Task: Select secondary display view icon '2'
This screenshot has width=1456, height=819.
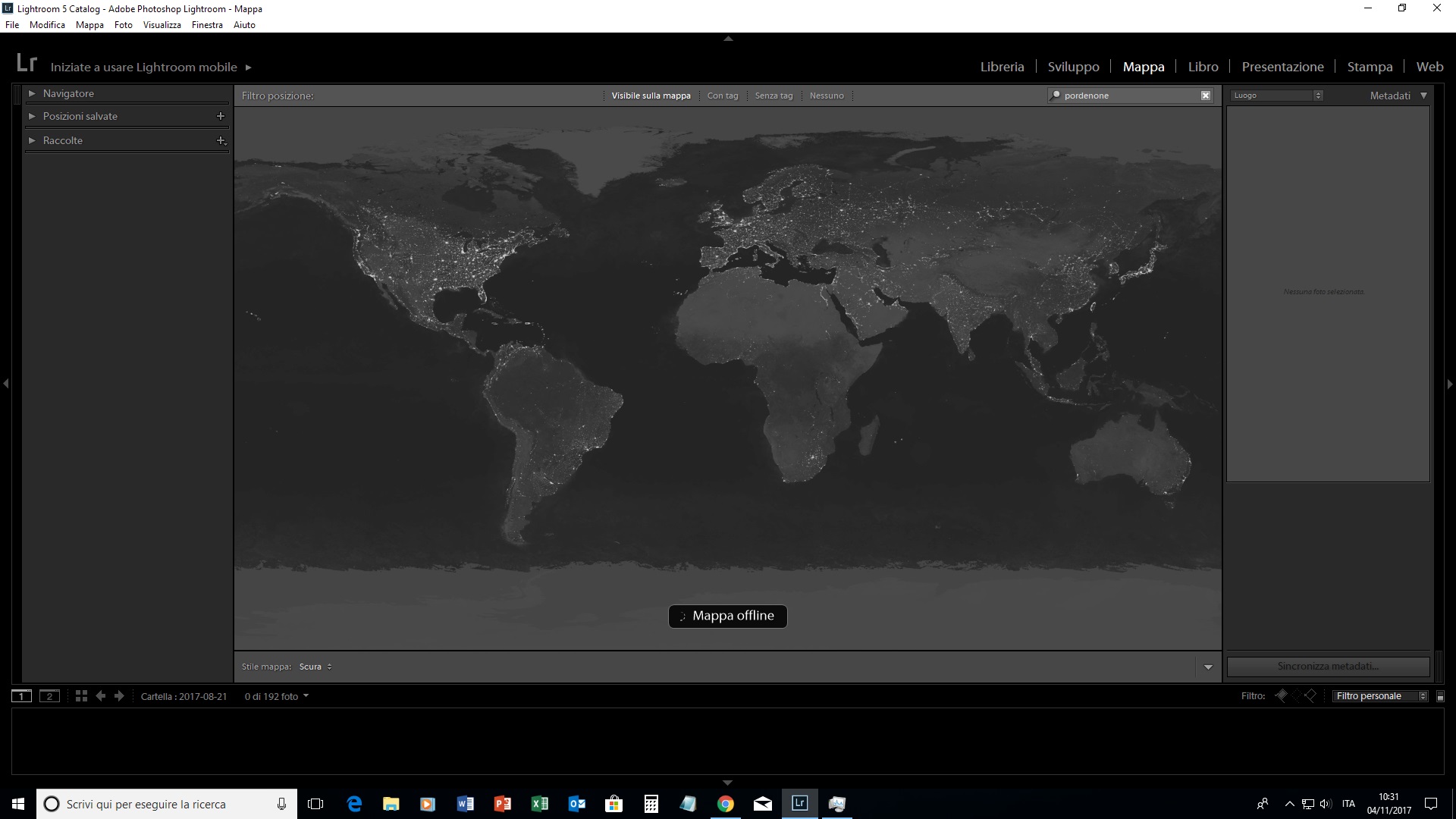Action: pyautogui.click(x=50, y=695)
